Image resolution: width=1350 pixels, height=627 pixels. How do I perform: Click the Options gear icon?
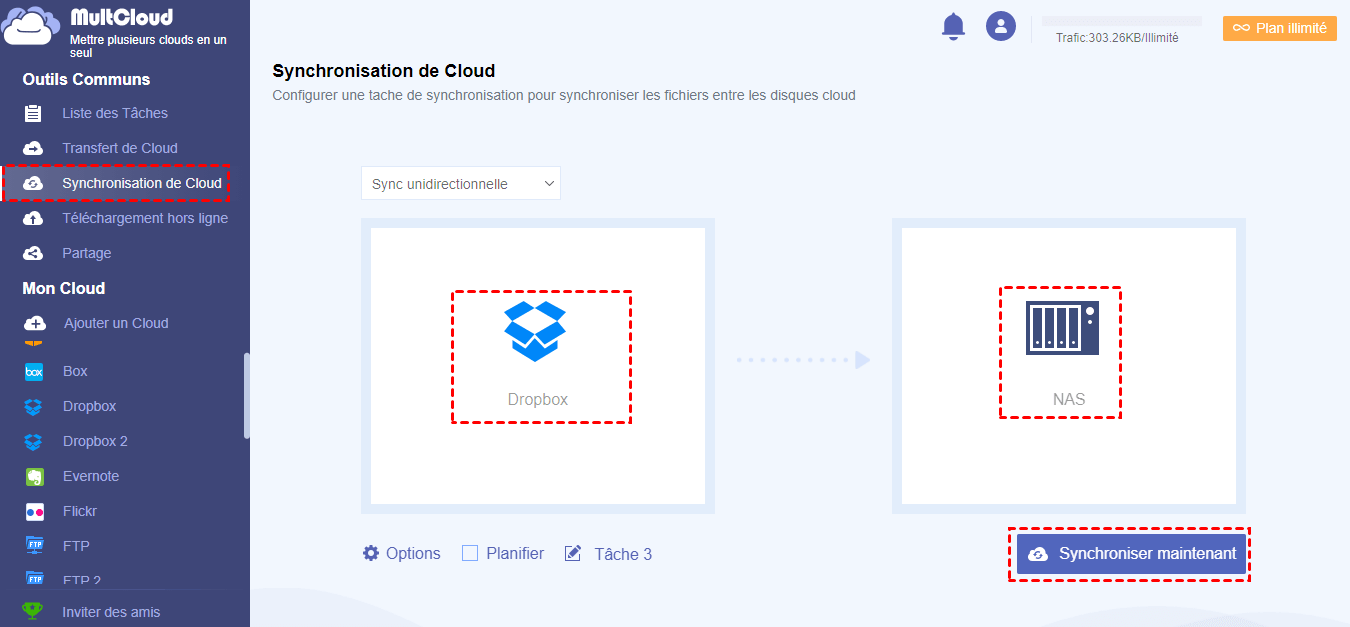pos(371,553)
